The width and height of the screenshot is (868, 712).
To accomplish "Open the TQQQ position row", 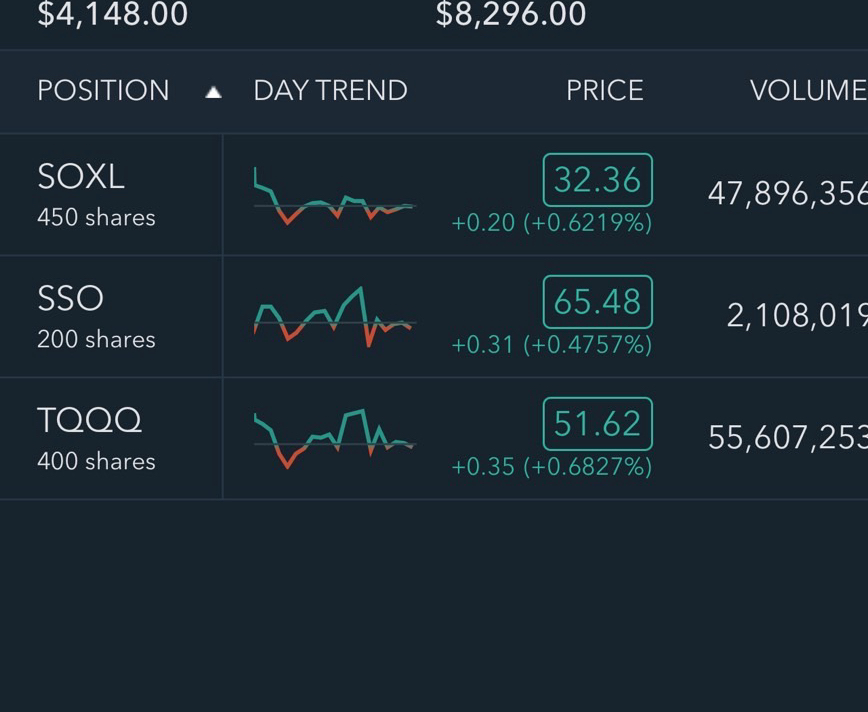I will pyautogui.click(x=434, y=438).
